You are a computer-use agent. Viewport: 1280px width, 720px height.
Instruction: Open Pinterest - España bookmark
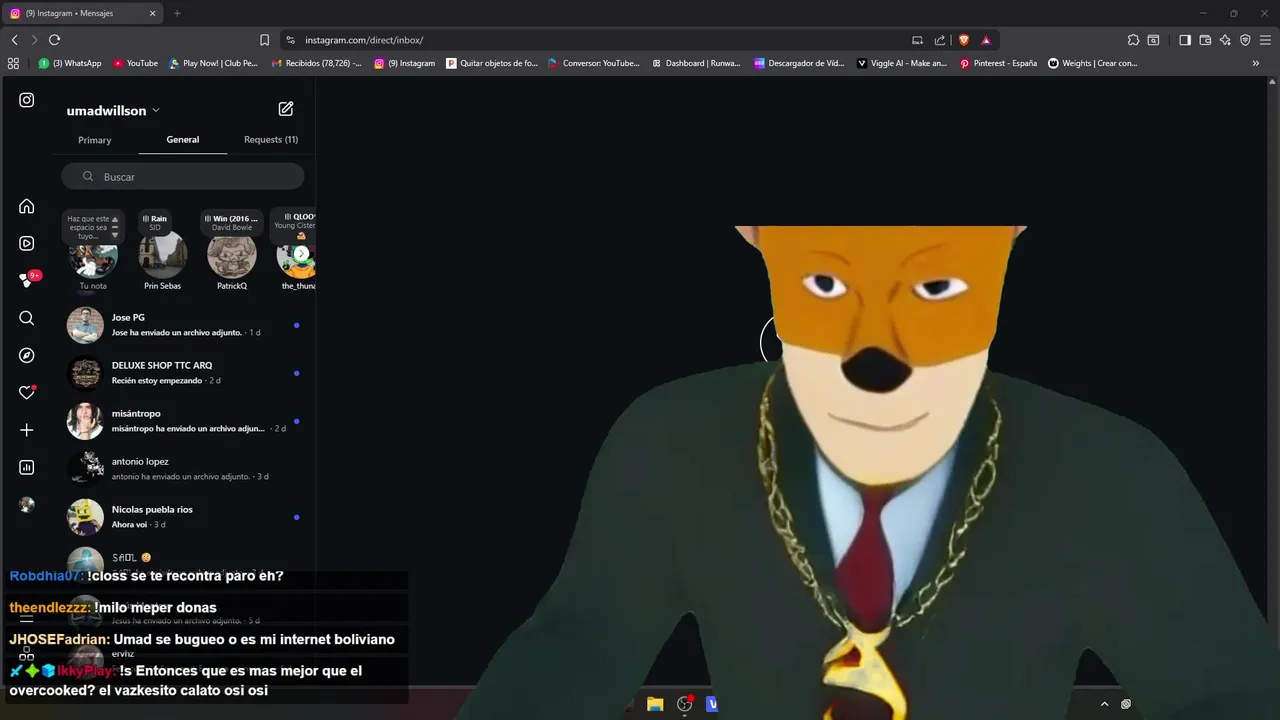[x=998, y=63]
